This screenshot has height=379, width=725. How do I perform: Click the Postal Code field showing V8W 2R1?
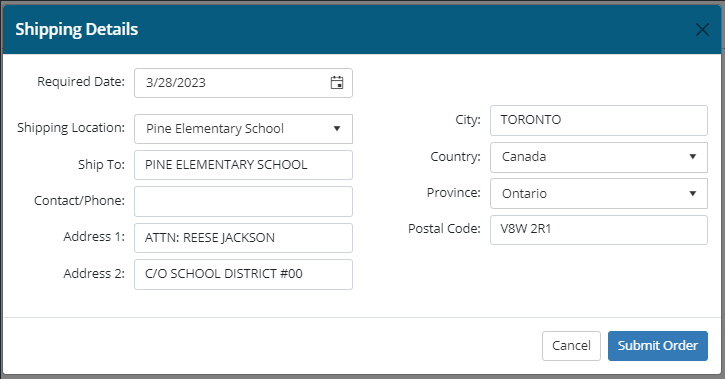click(x=599, y=229)
